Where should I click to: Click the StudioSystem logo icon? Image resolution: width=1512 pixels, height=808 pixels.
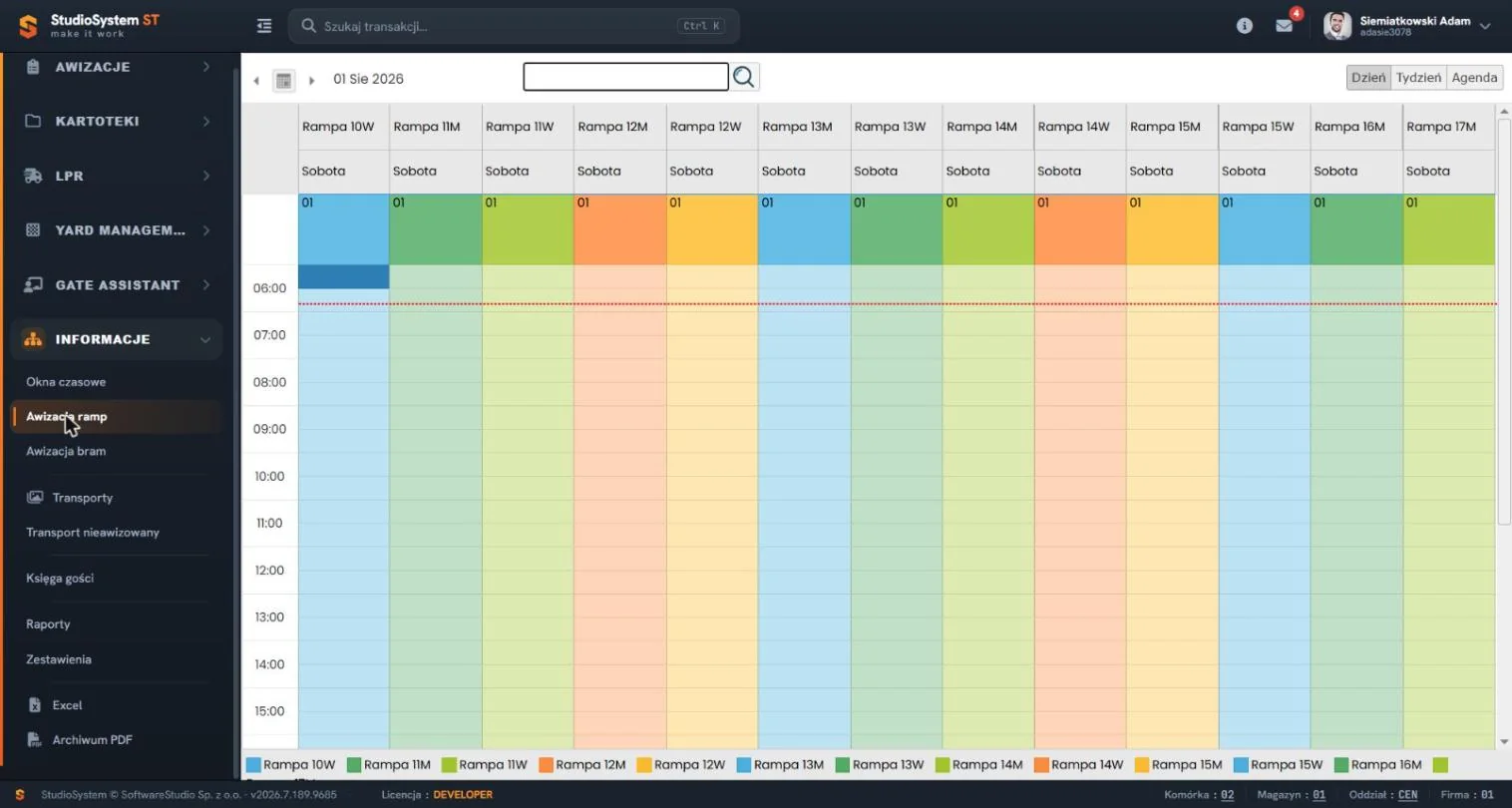pyautogui.click(x=28, y=26)
